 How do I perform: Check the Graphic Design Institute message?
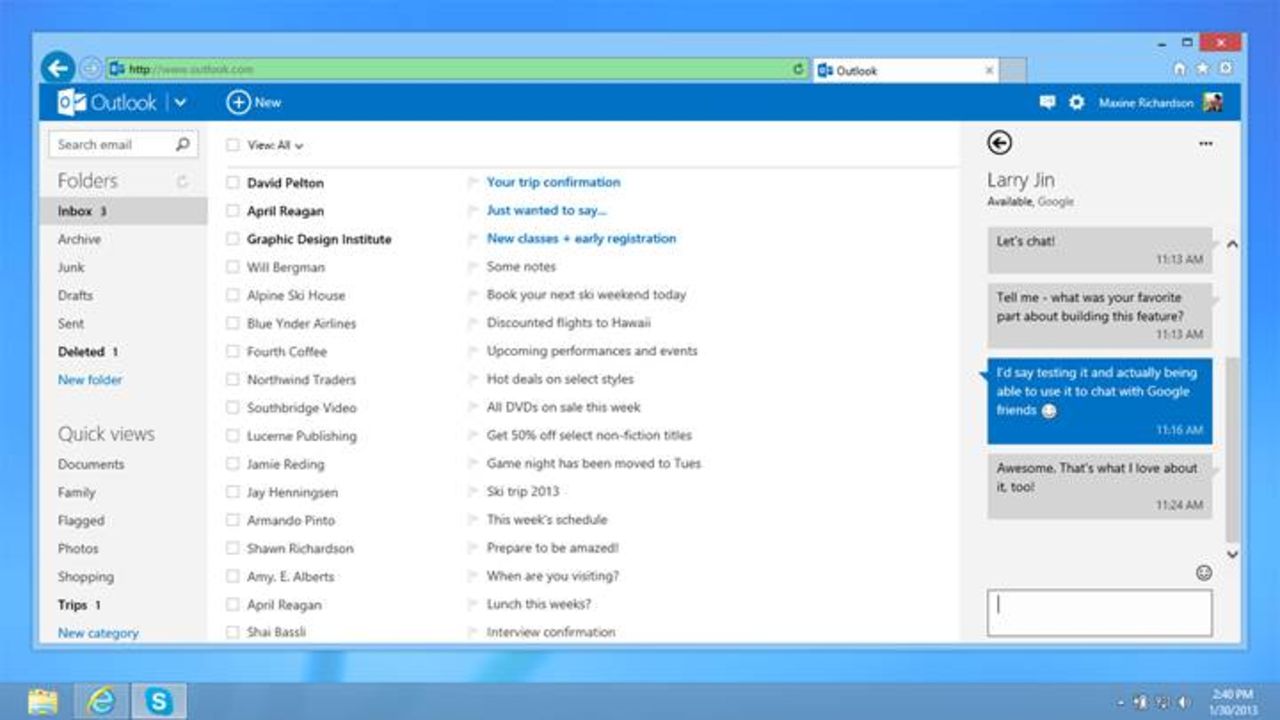(233, 239)
